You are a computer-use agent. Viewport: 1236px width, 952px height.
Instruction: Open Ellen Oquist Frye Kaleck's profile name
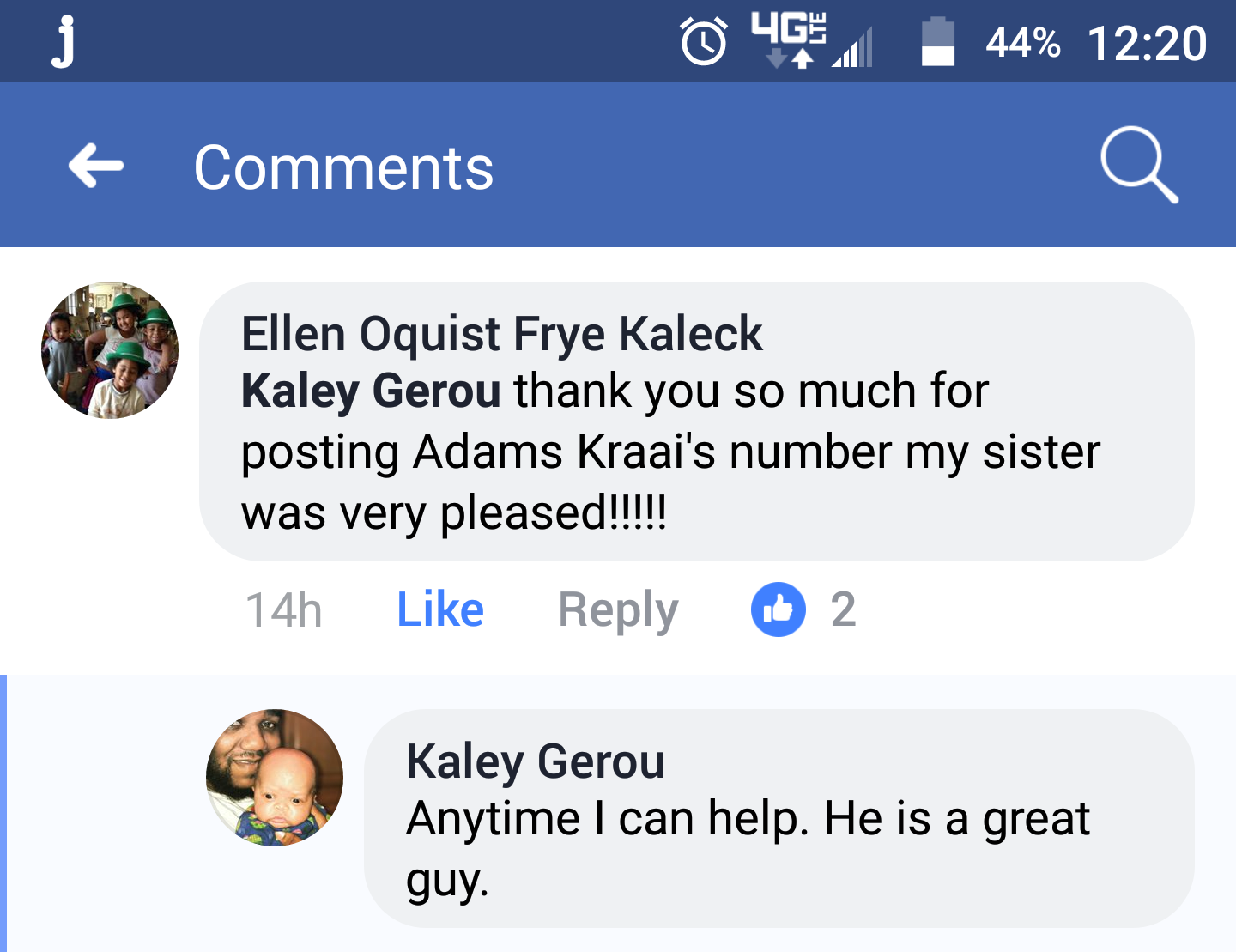click(x=501, y=334)
